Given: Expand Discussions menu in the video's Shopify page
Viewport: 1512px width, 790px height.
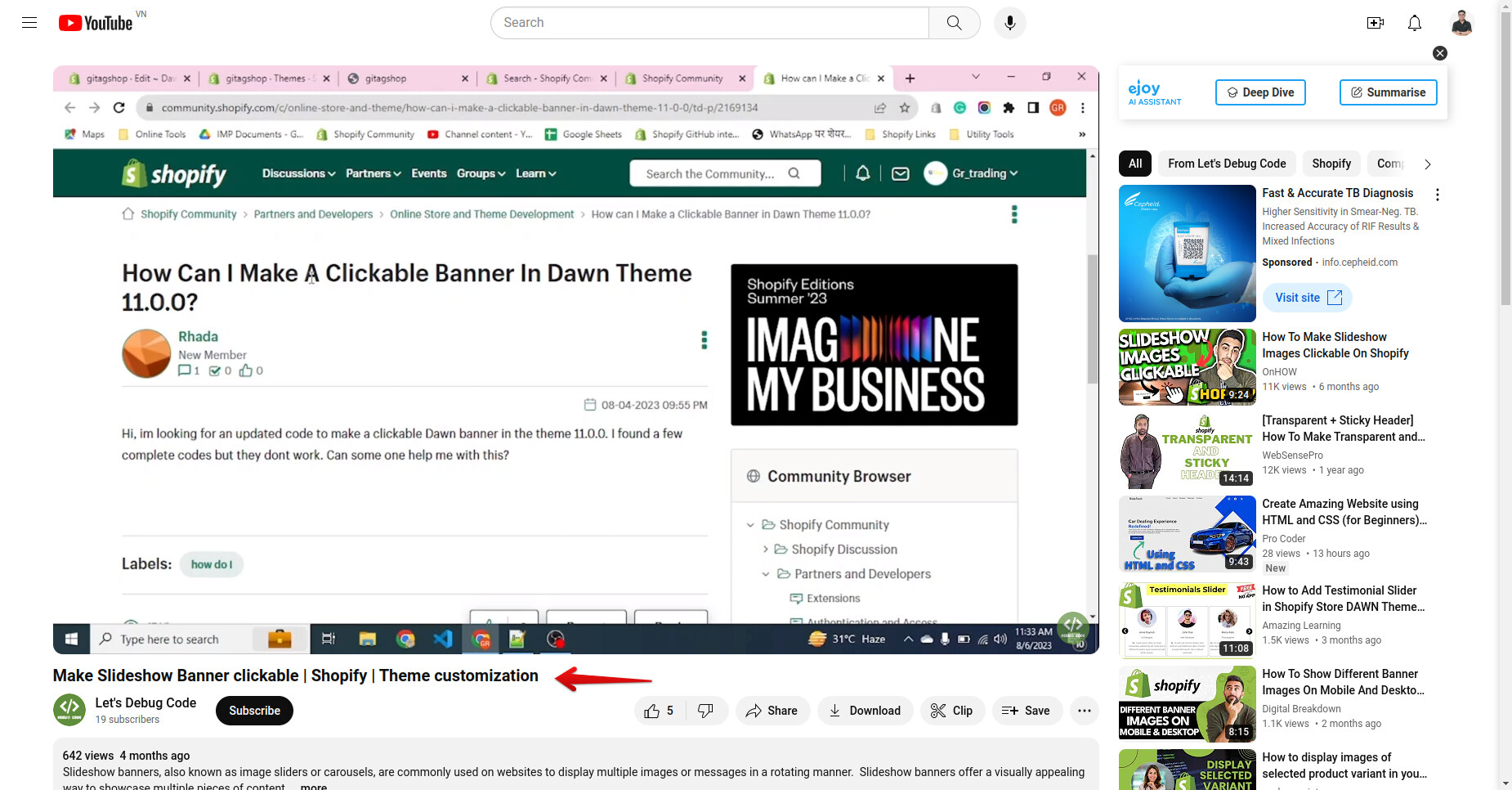Looking at the screenshot, I should [x=298, y=173].
